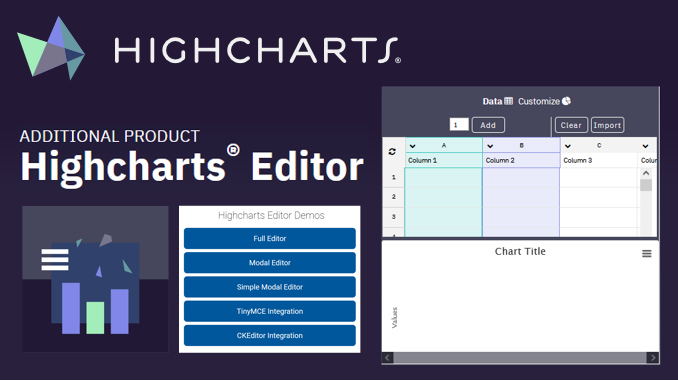Open the chart hamburger export menu
Viewport: 678px width, 381px height.
point(646,253)
